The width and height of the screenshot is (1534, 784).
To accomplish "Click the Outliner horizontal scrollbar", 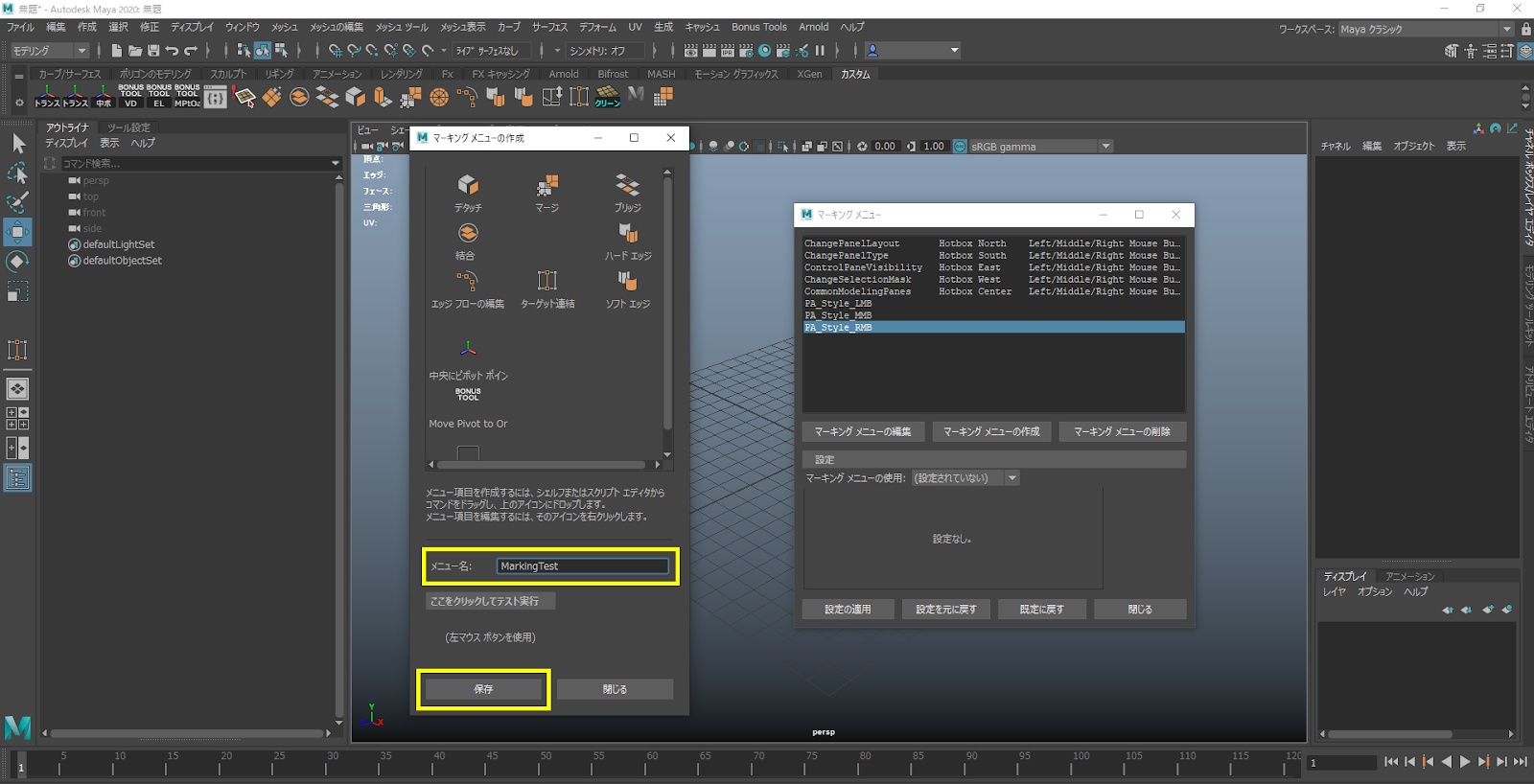I will pyautogui.click(x=187, y=733).
